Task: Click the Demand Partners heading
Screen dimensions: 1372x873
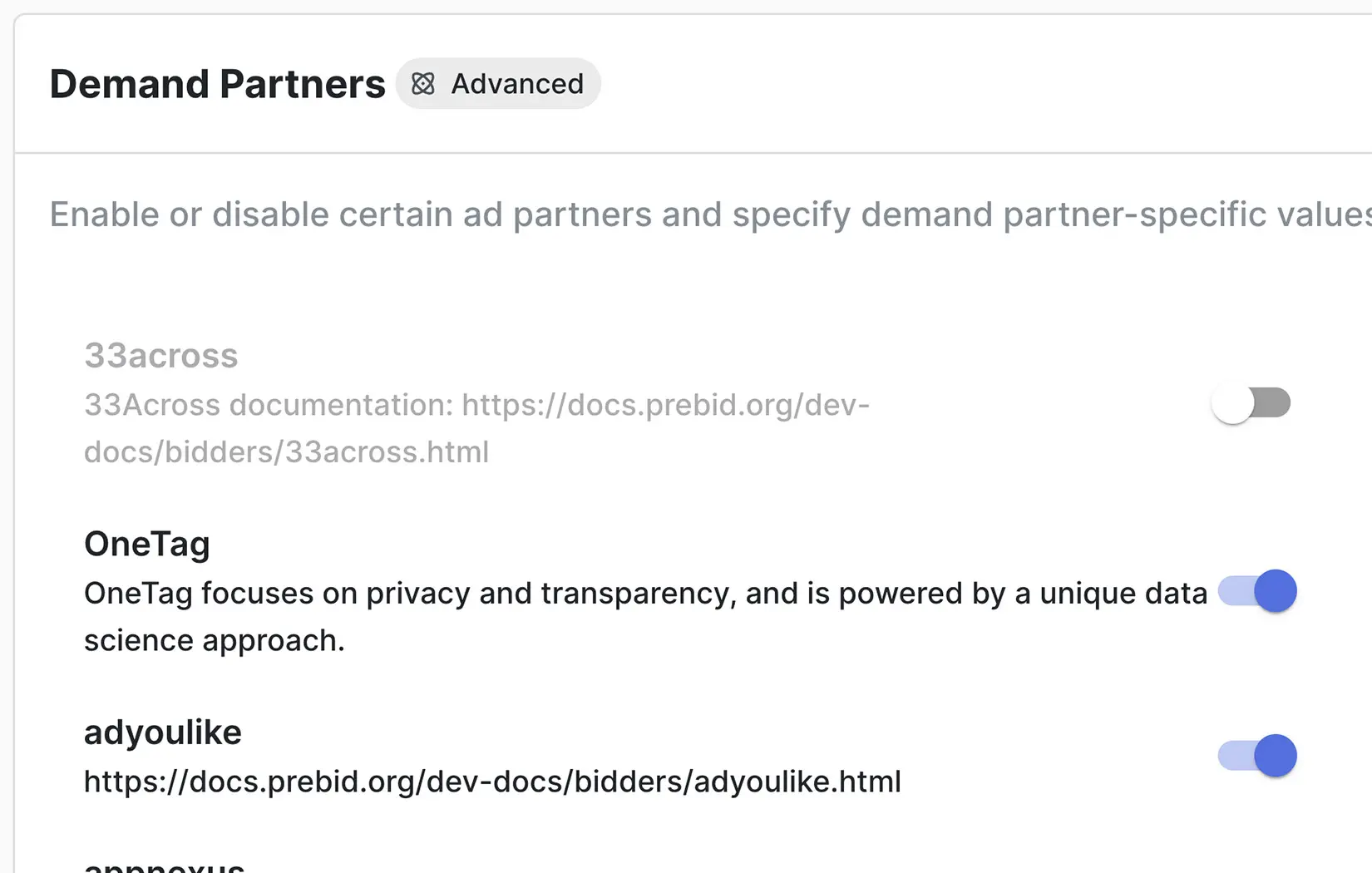Action: (x=218, y=84)
